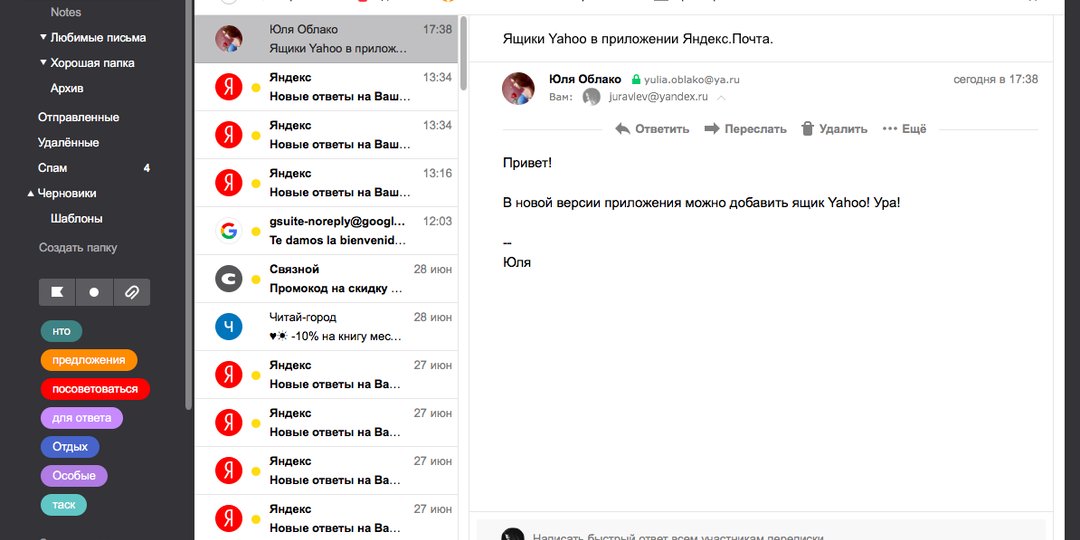Select the для ответа label
Image resolution: width=1080 pixels, height=540 pixels.
[x=81, y=418]
